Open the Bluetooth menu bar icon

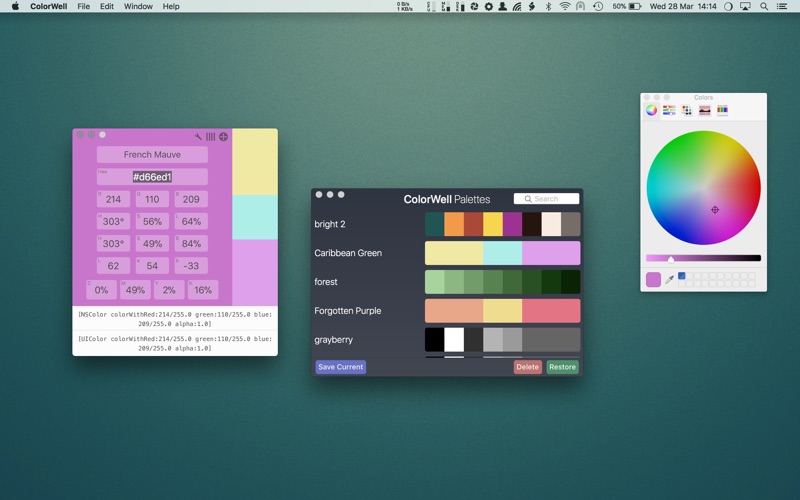tap(548, 7)
